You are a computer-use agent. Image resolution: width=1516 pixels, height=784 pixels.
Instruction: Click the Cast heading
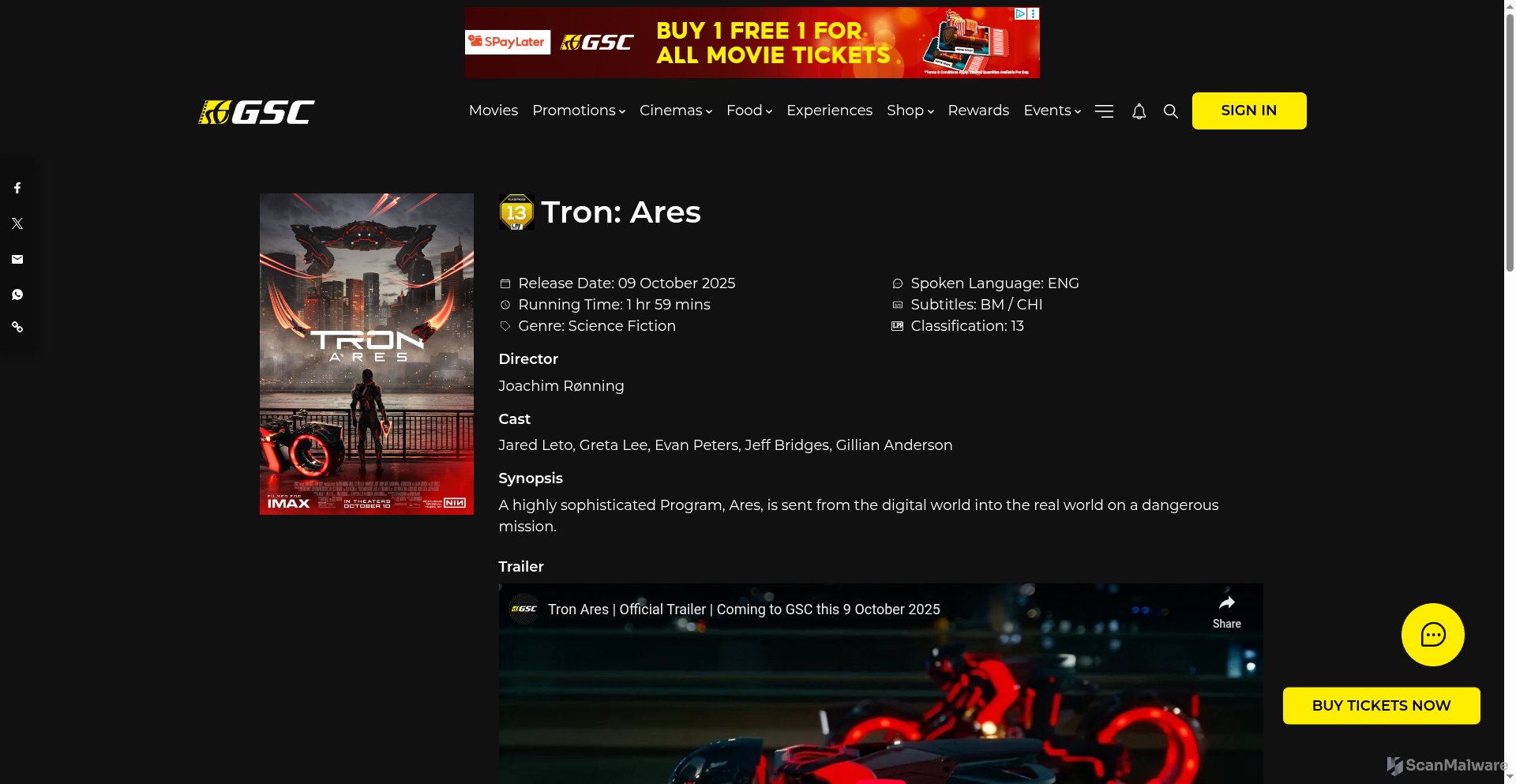point(515,419)
